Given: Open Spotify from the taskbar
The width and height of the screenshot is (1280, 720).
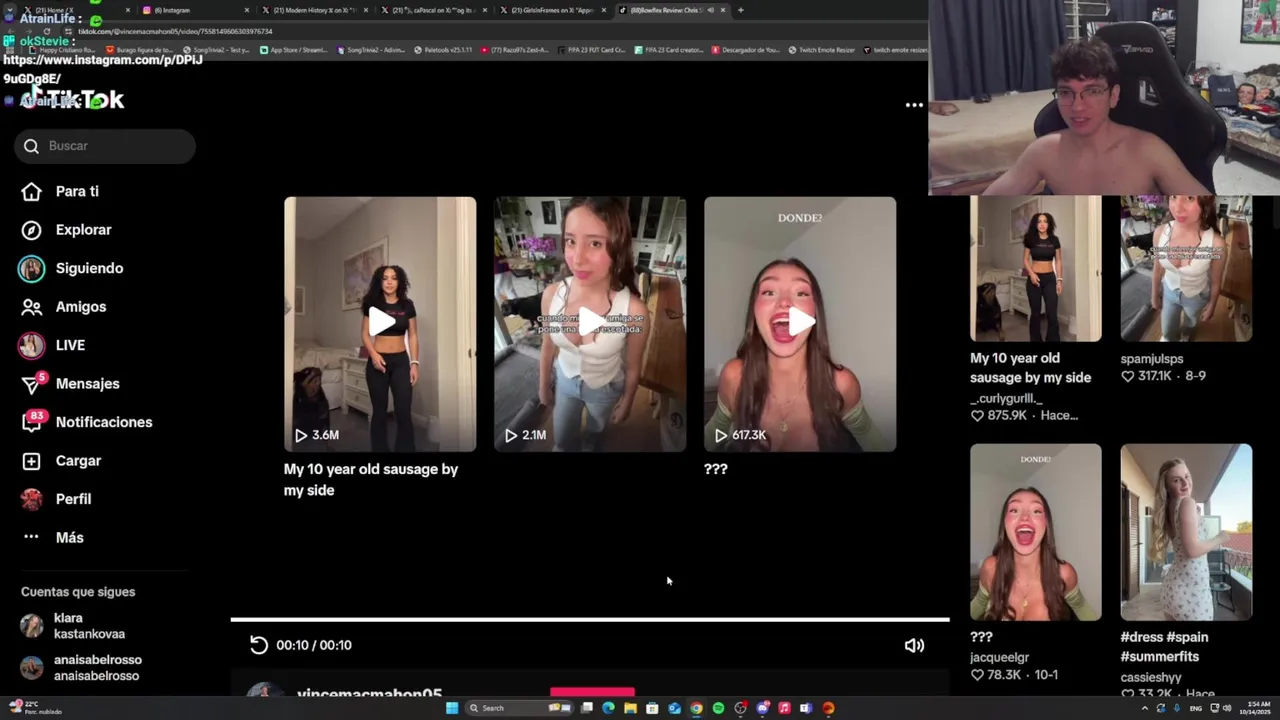Looking at the screenshot, I should [718, 708].
